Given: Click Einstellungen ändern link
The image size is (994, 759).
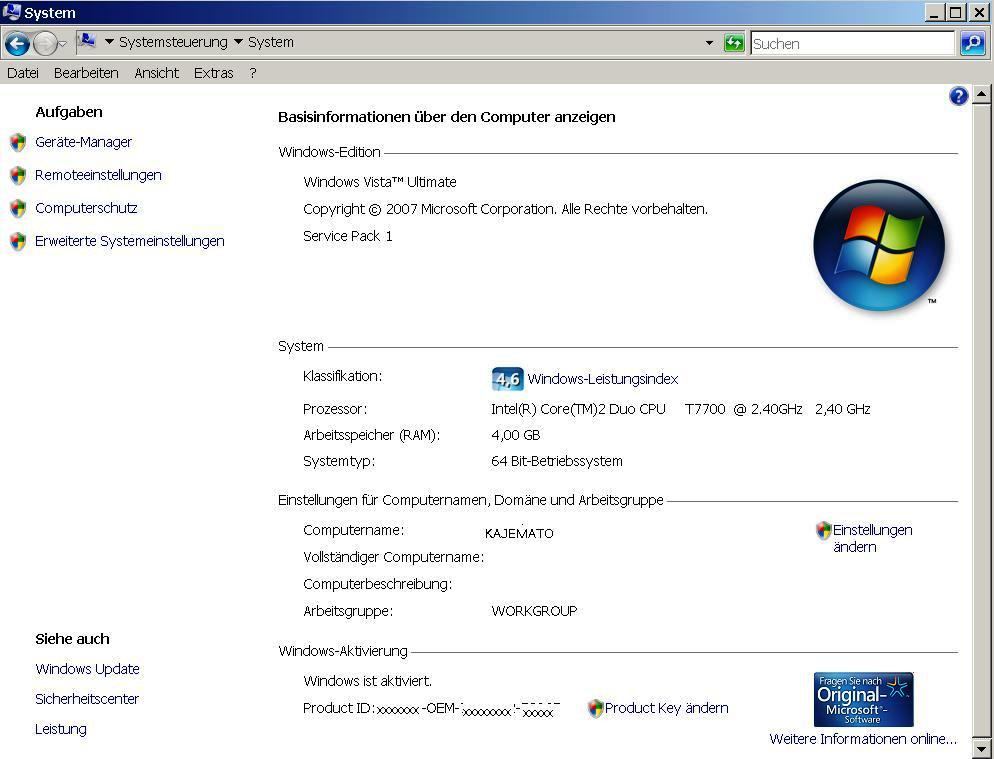Looking at the screenshot, I should coord(872,538).
